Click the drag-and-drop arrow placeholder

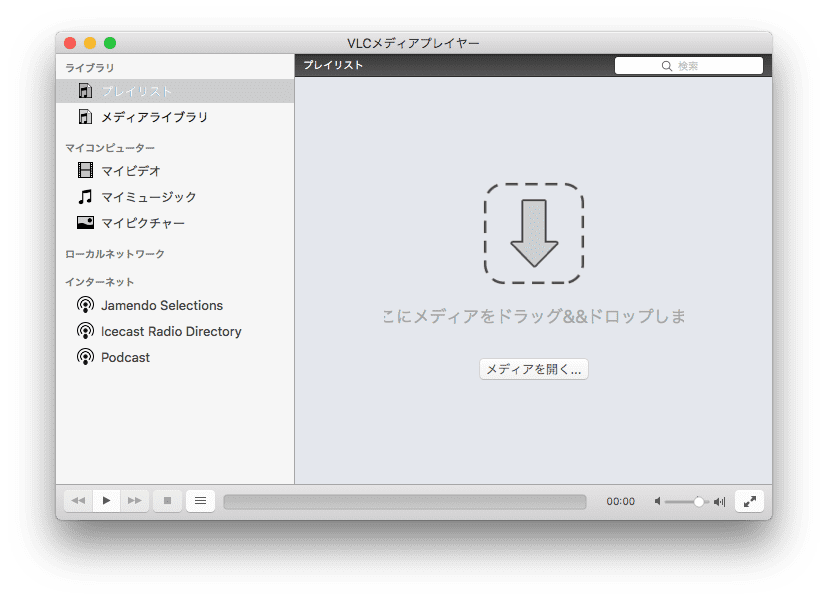[x=534, y=233]
